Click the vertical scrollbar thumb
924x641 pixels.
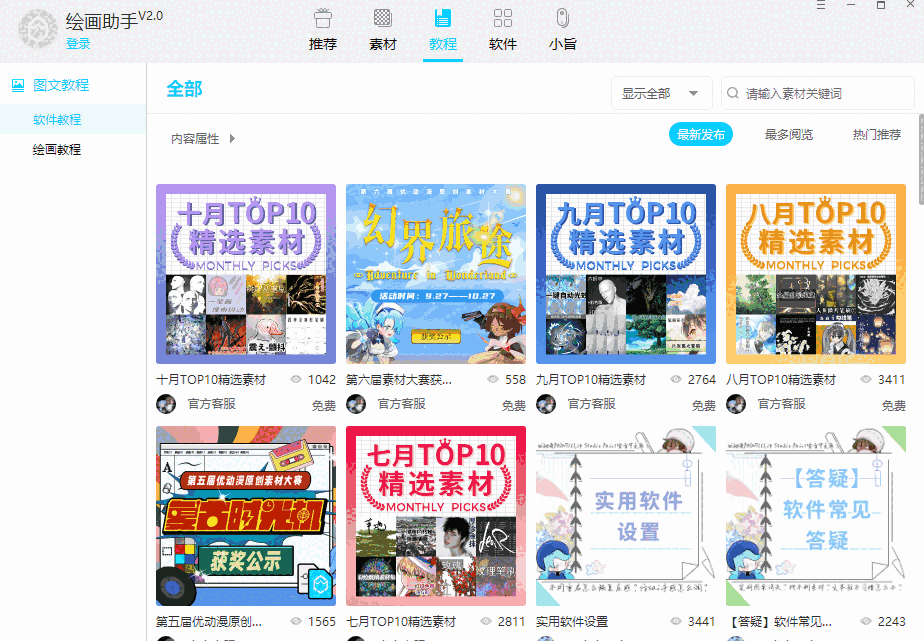point(920,159)
